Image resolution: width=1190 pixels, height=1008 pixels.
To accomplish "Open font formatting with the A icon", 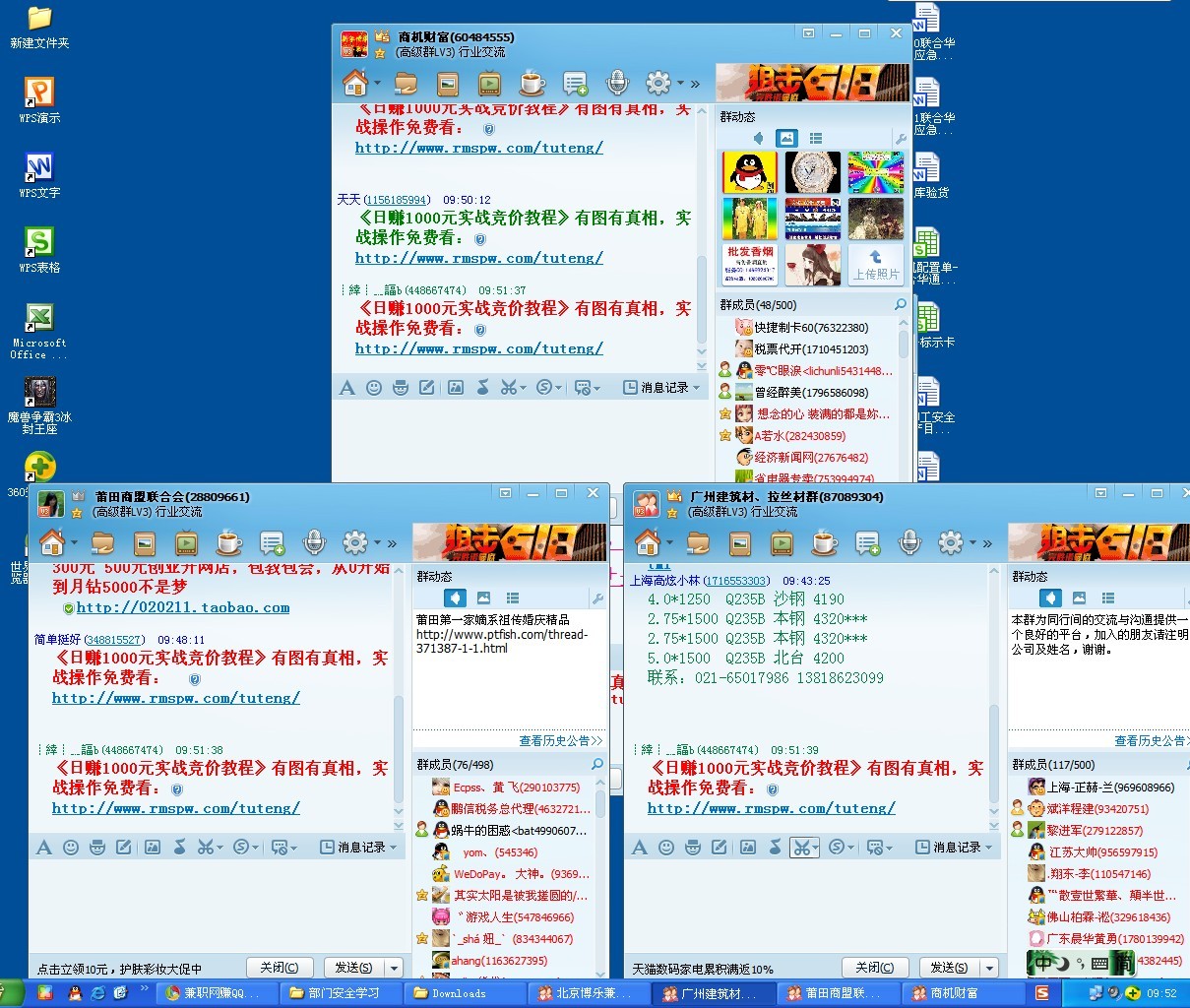I will (x=347, y=387).
